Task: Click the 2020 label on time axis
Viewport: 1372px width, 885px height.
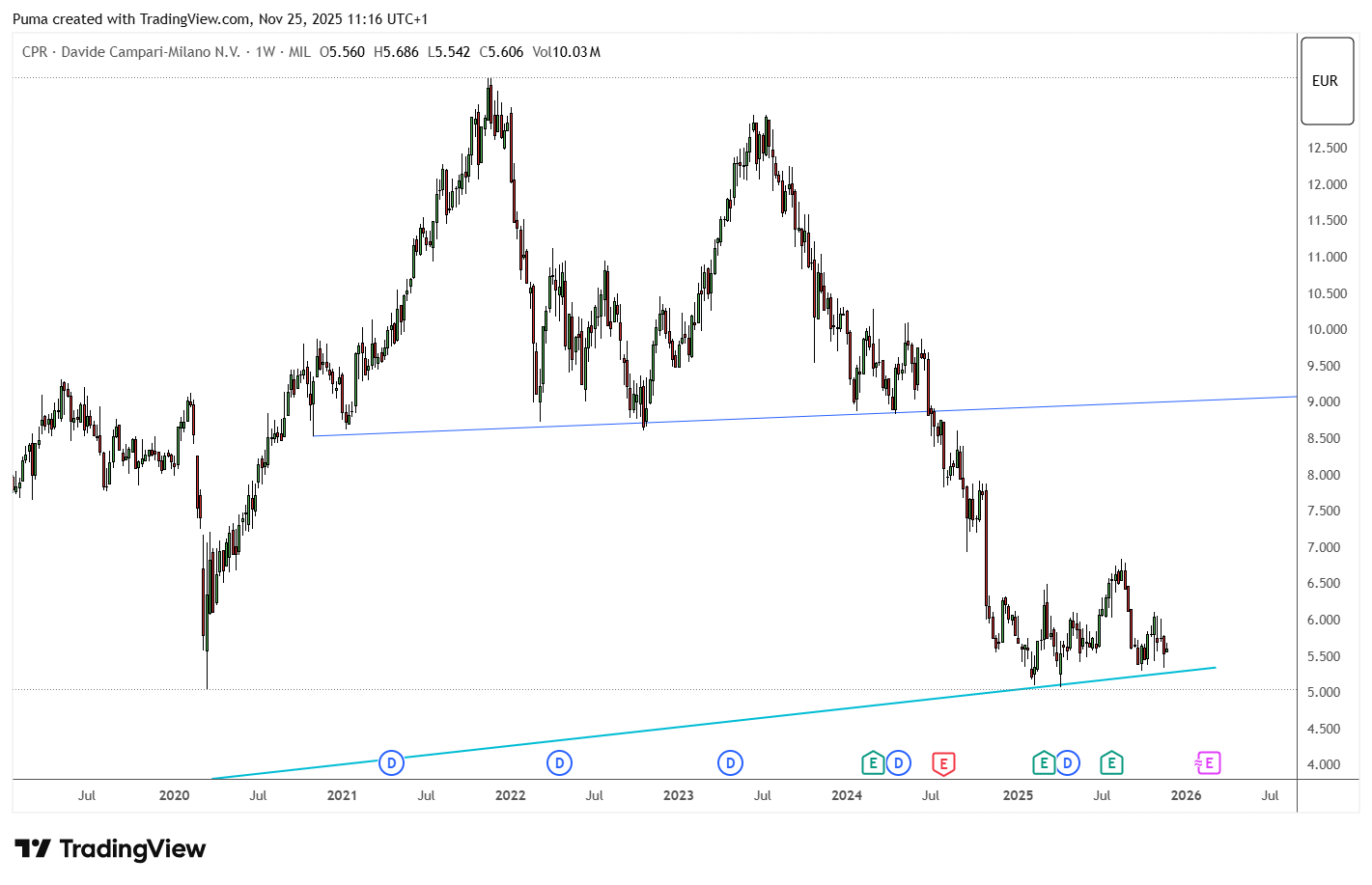Action: pos(174,795)
